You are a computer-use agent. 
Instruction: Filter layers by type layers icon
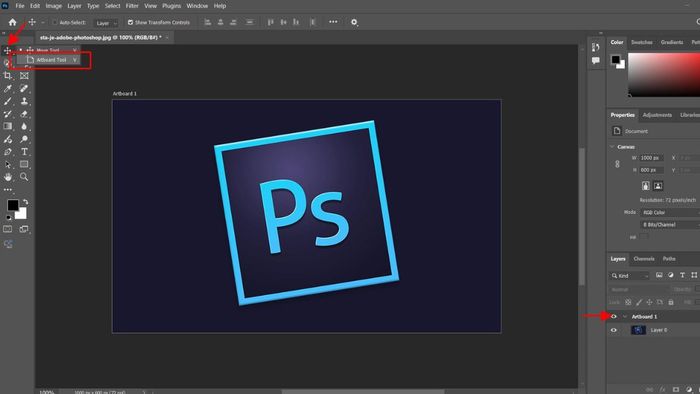tap(682, 275)
